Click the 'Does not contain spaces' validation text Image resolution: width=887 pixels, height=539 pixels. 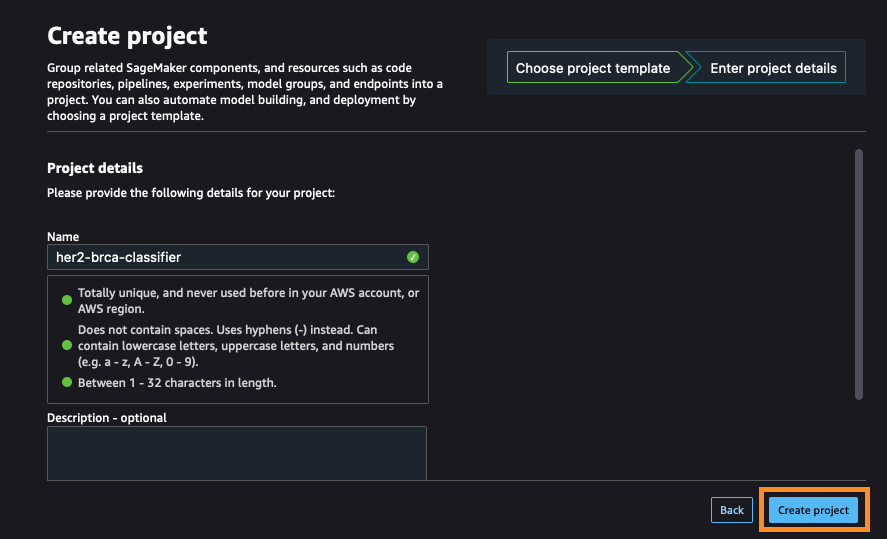point(236,346)
